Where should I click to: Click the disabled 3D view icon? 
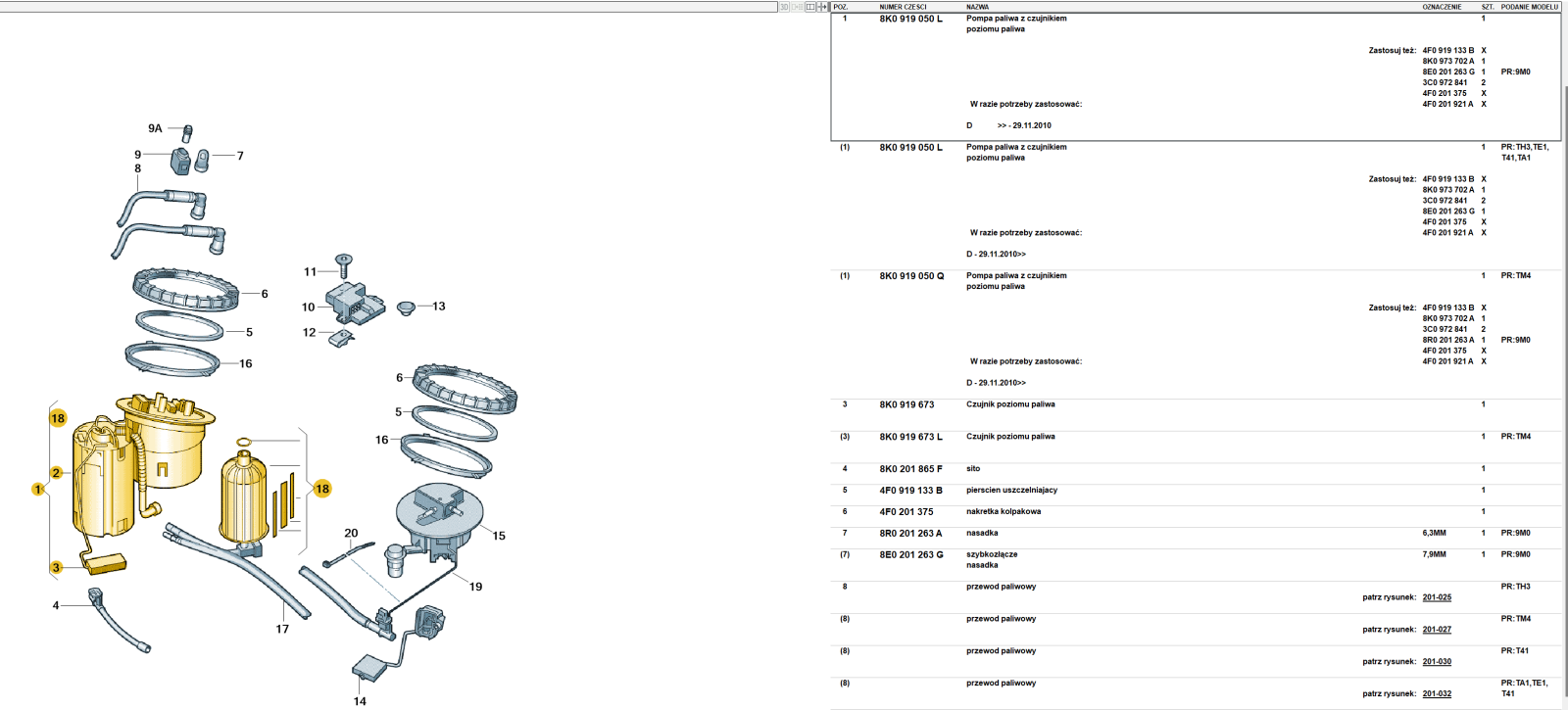783,7
